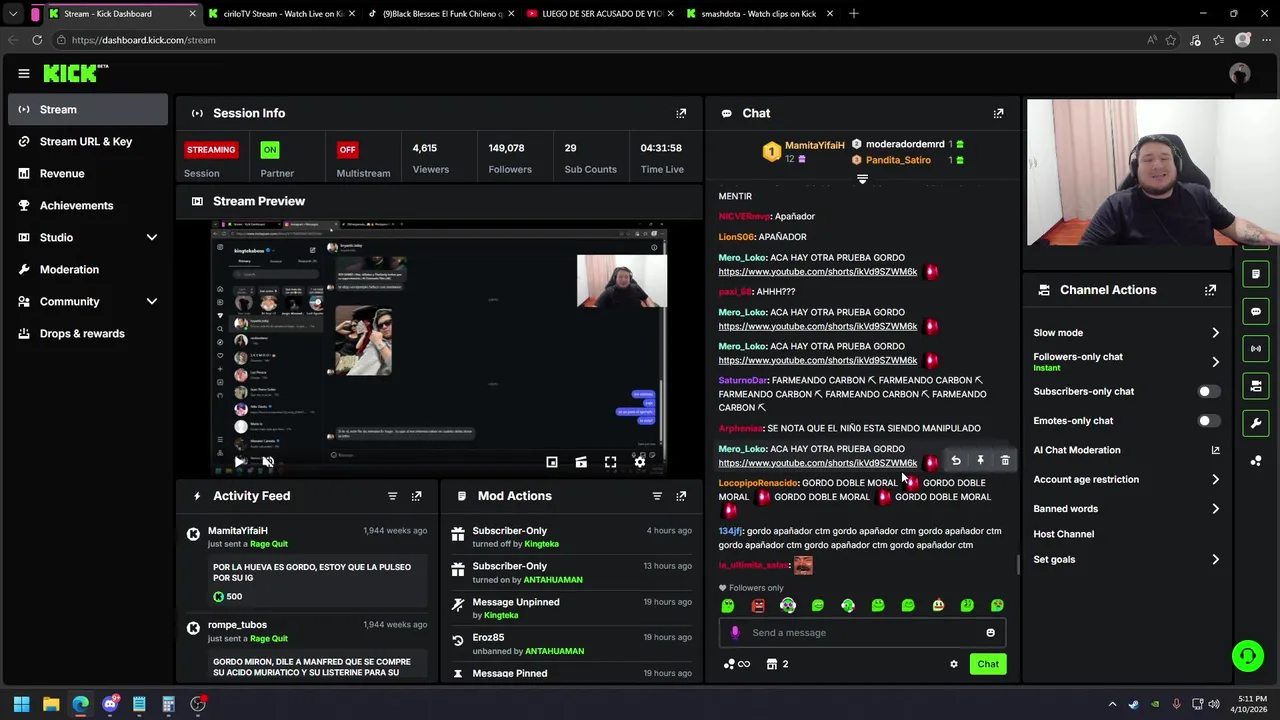Click the webcam thumbnail in stream preview

coord(621,281)
